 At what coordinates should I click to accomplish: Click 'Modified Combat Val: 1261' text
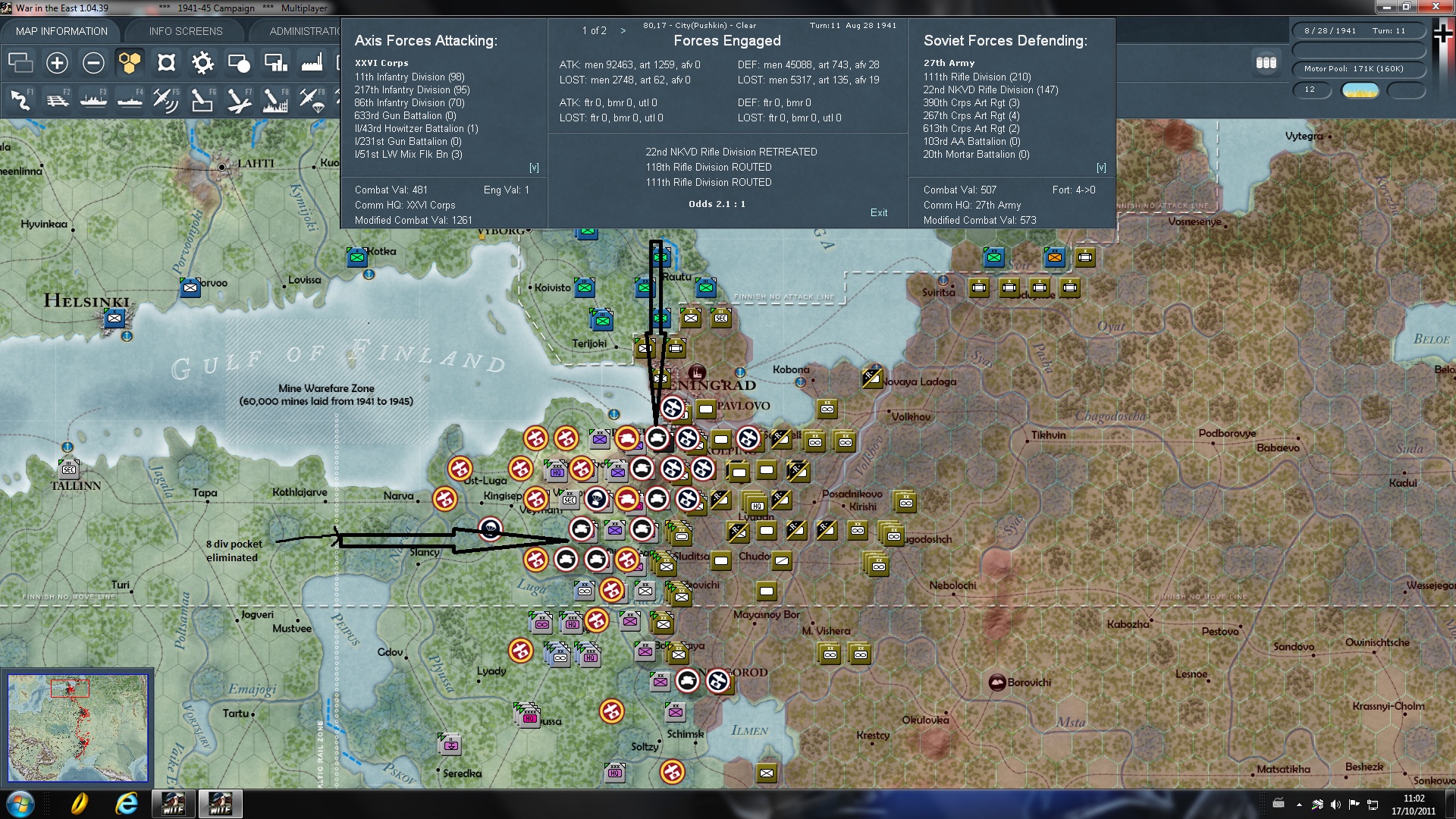pos(413,221)
